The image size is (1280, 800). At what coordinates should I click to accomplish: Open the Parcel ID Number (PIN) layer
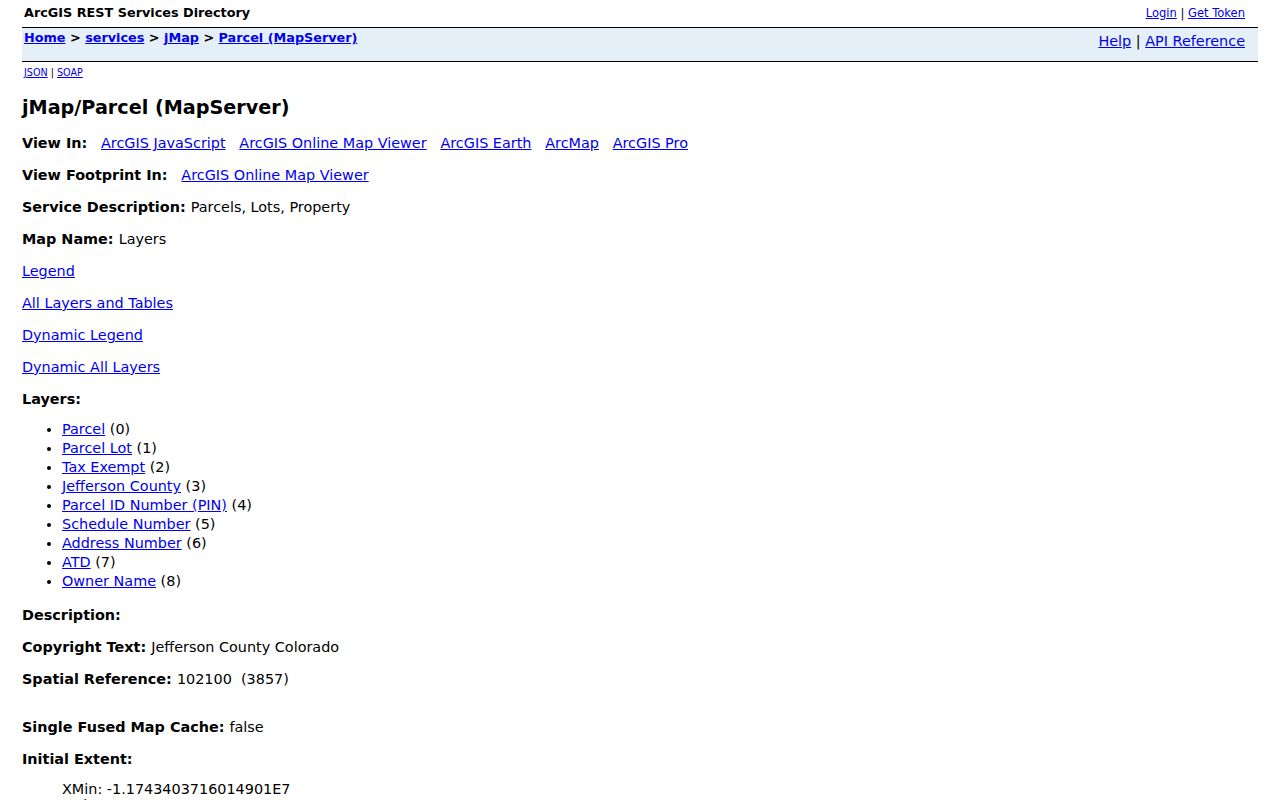[144, 505]
